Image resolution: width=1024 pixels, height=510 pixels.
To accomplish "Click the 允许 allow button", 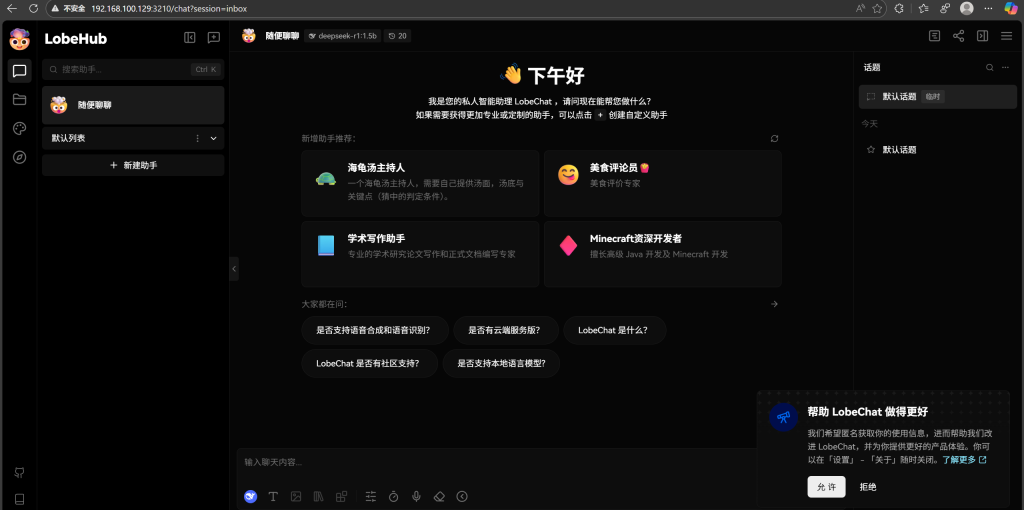I will (x=826, y=486).
